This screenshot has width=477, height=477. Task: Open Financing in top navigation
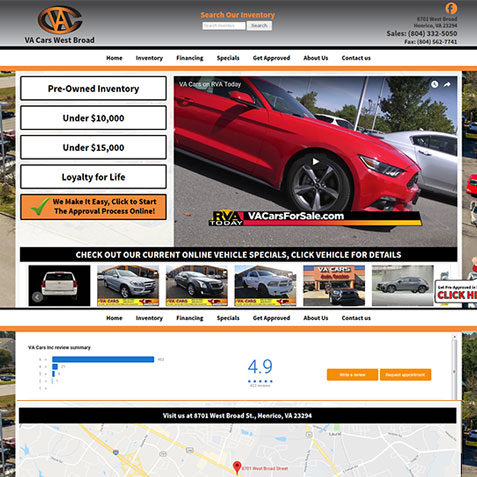coord(190,58)
